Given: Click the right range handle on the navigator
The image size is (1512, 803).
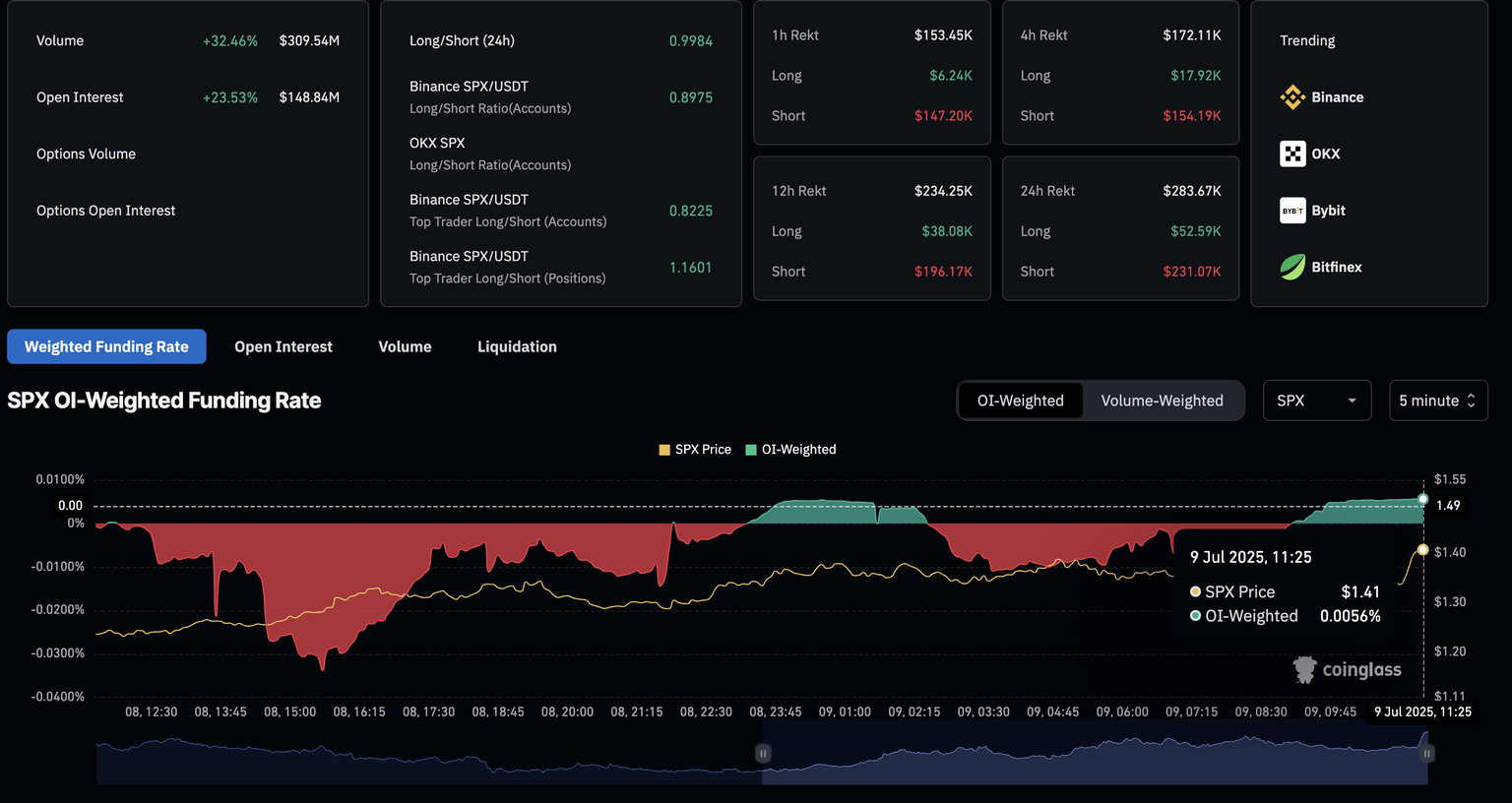Looking at the screenshot, I should [1426, 754].
